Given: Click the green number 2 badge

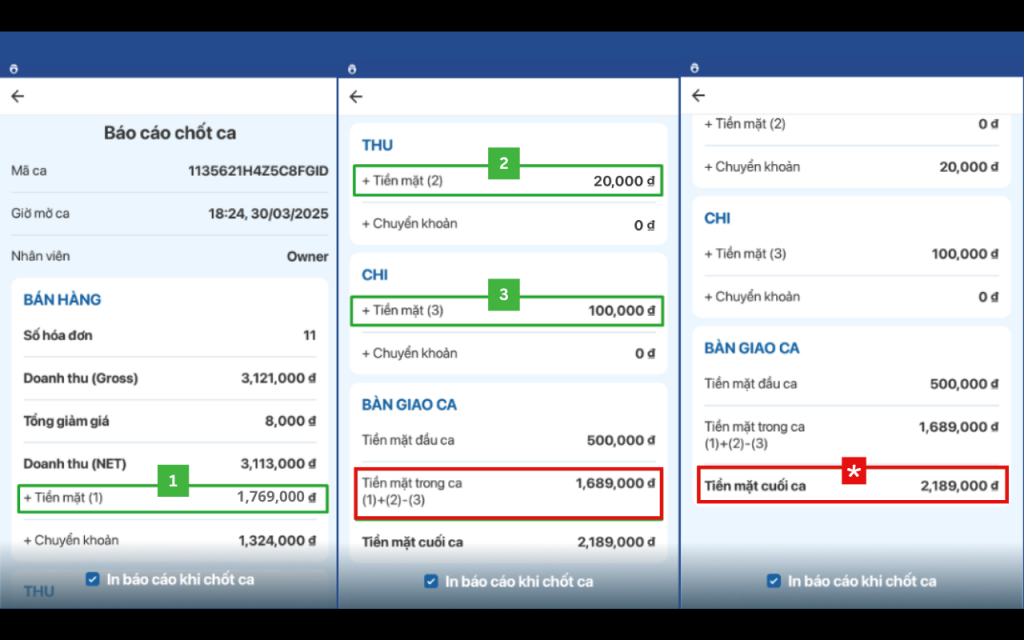Looking at the screenshot, I should 503,163.
